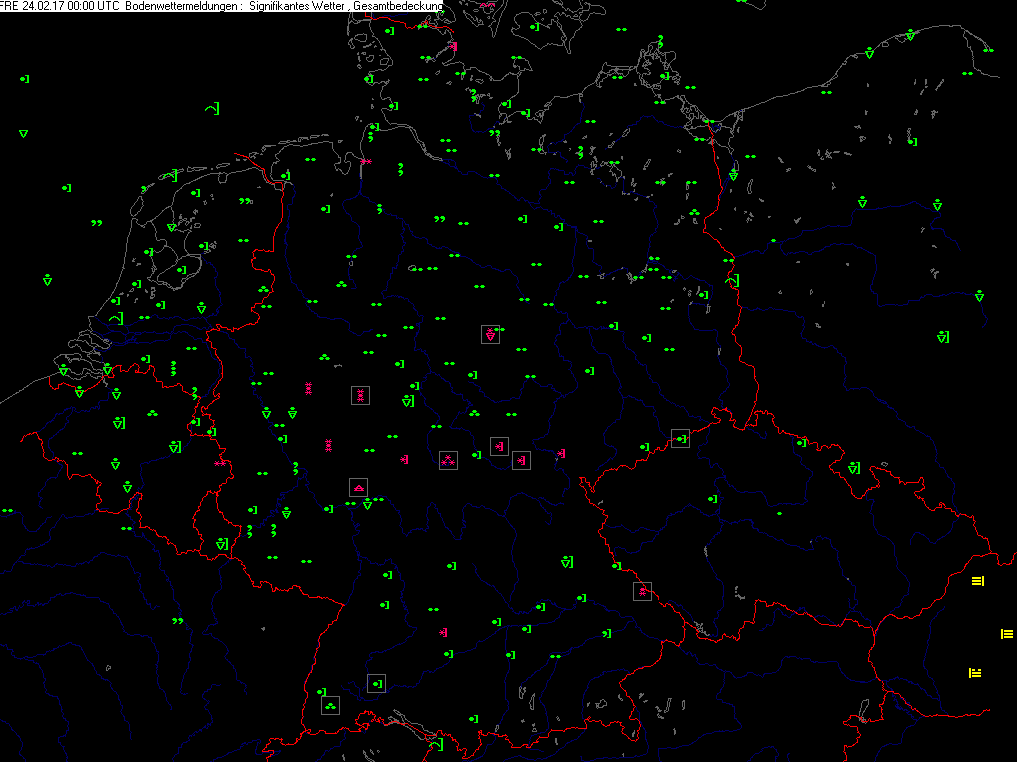The height and width of the screenshot is (762, 1017).
Task: Select the middle yellow fog symbol at right edge
Action: coord(1006,634)
